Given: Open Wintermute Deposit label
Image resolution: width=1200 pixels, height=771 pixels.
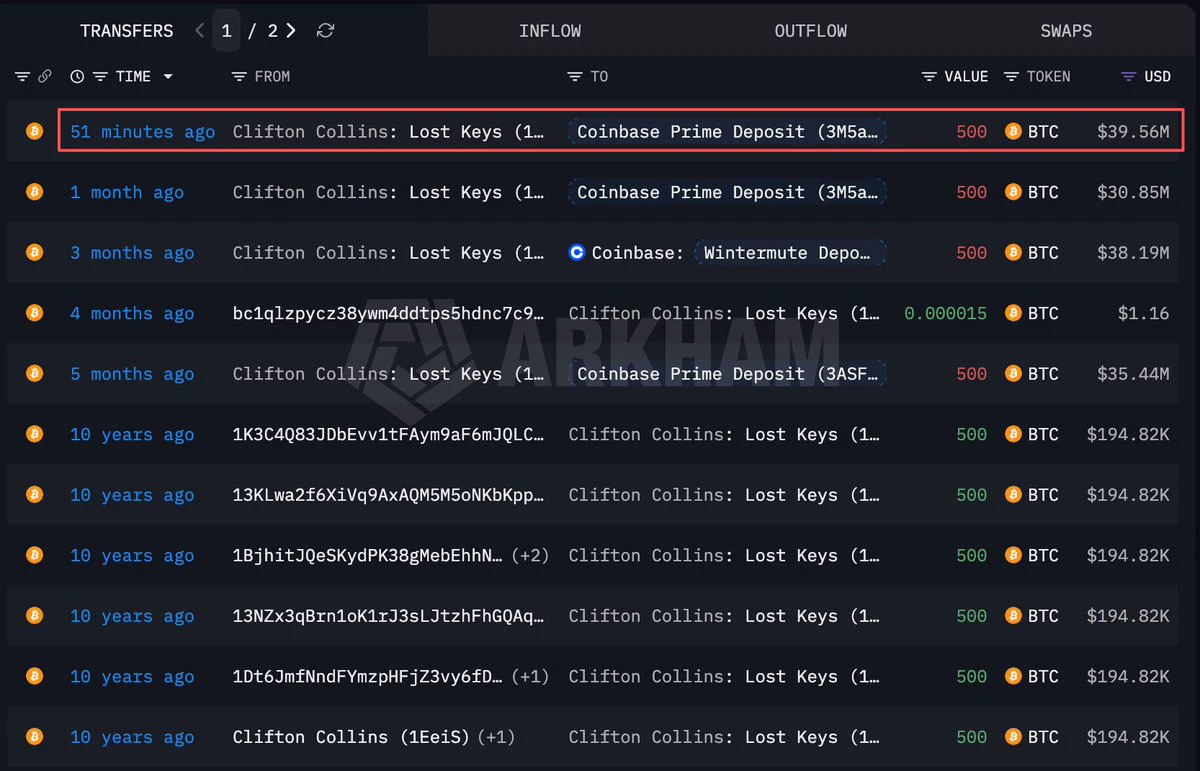Looking at the screenshot, I should pos(790,253).
